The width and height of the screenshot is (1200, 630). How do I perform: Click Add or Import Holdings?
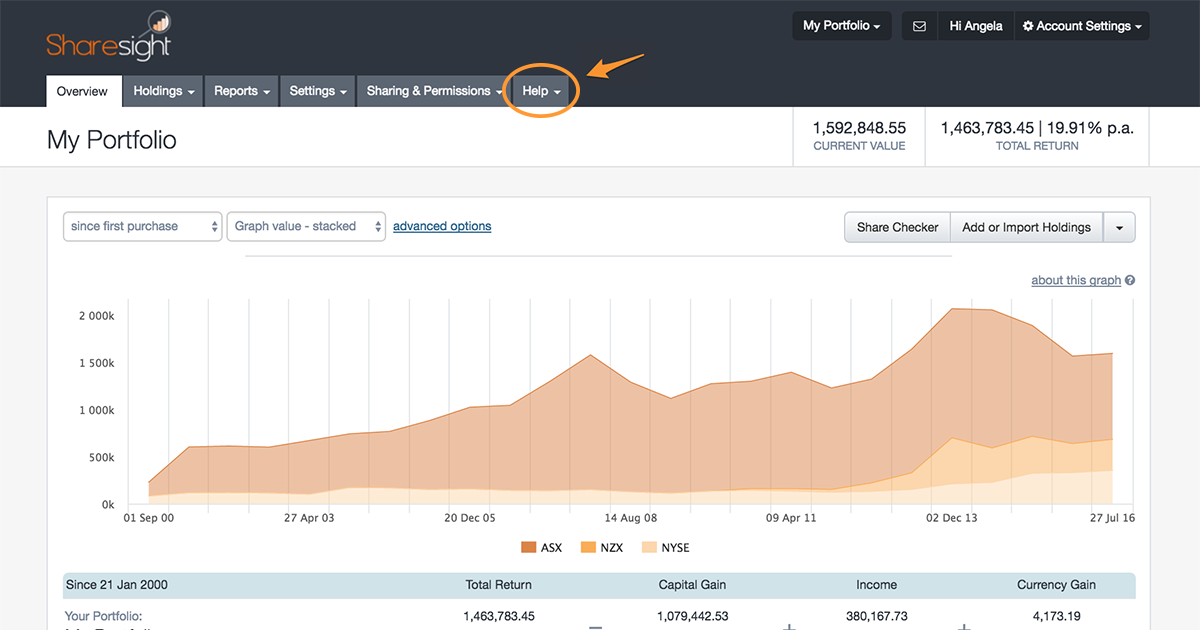click(1026, 227)
